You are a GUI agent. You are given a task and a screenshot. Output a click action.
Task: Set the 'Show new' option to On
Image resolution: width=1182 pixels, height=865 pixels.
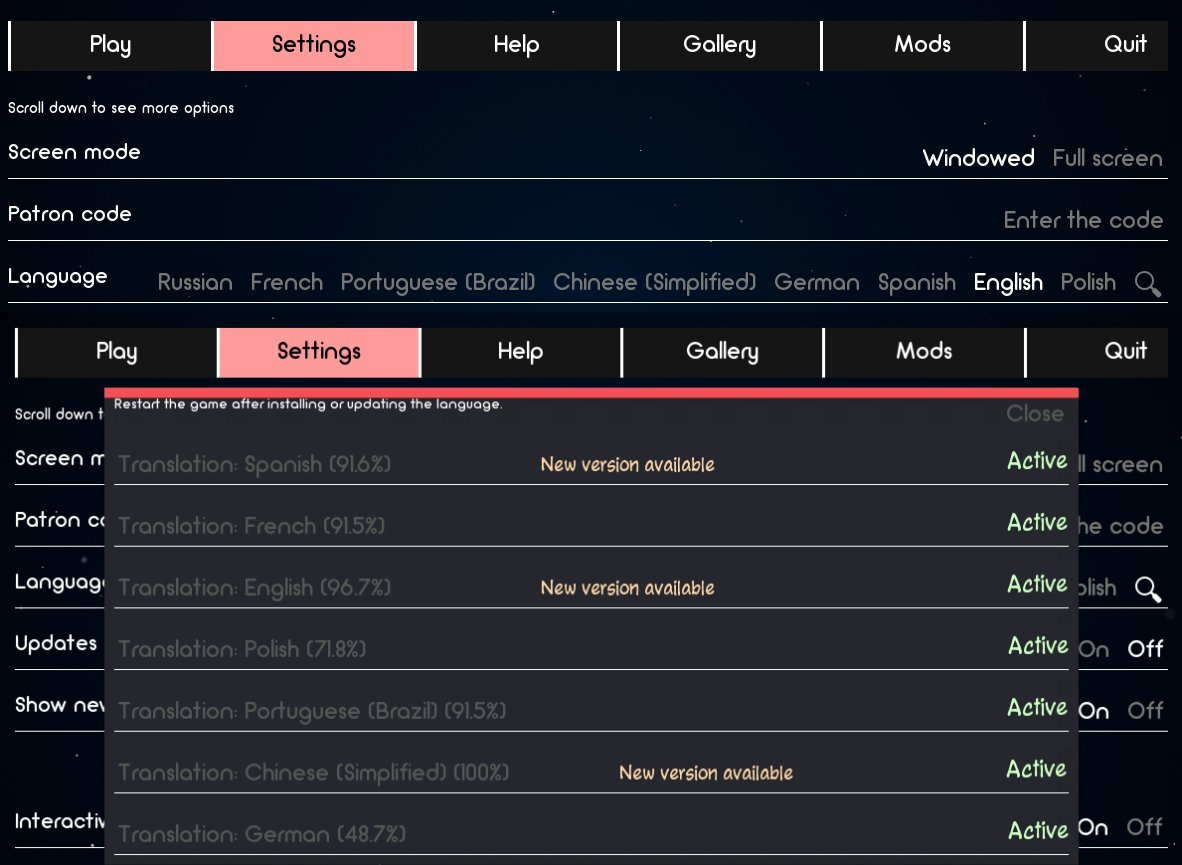click(1094, 711)
